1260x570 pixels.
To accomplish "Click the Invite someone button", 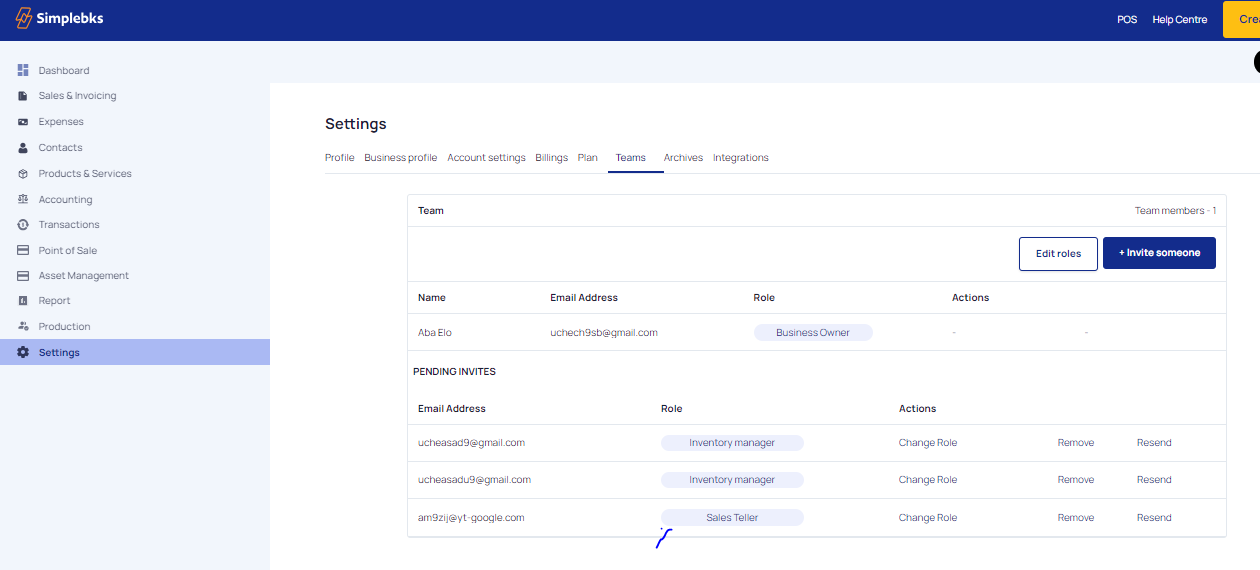I will [1158, 253].
